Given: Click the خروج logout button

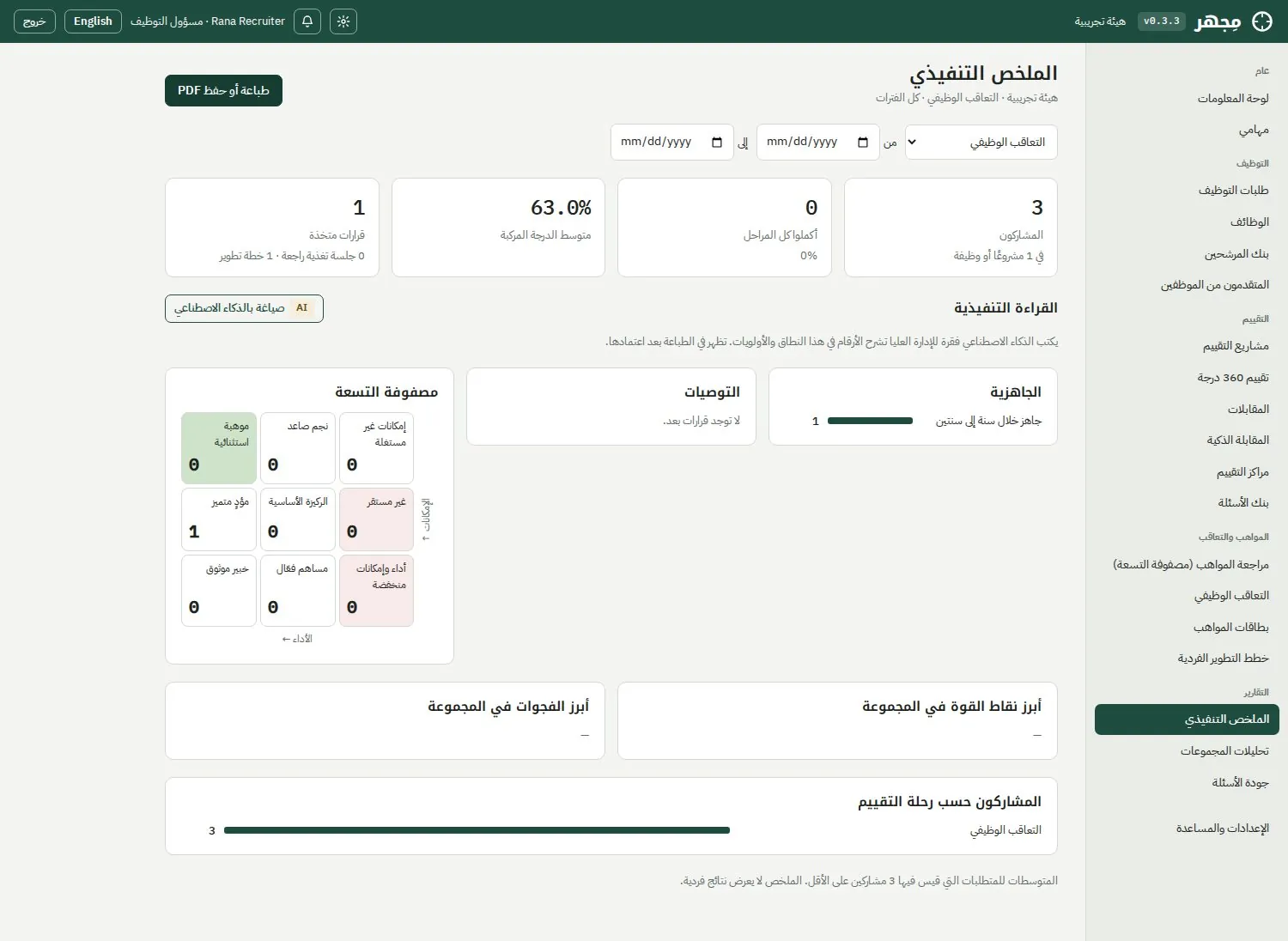Looking at the screenshot, I should (34, 21).
